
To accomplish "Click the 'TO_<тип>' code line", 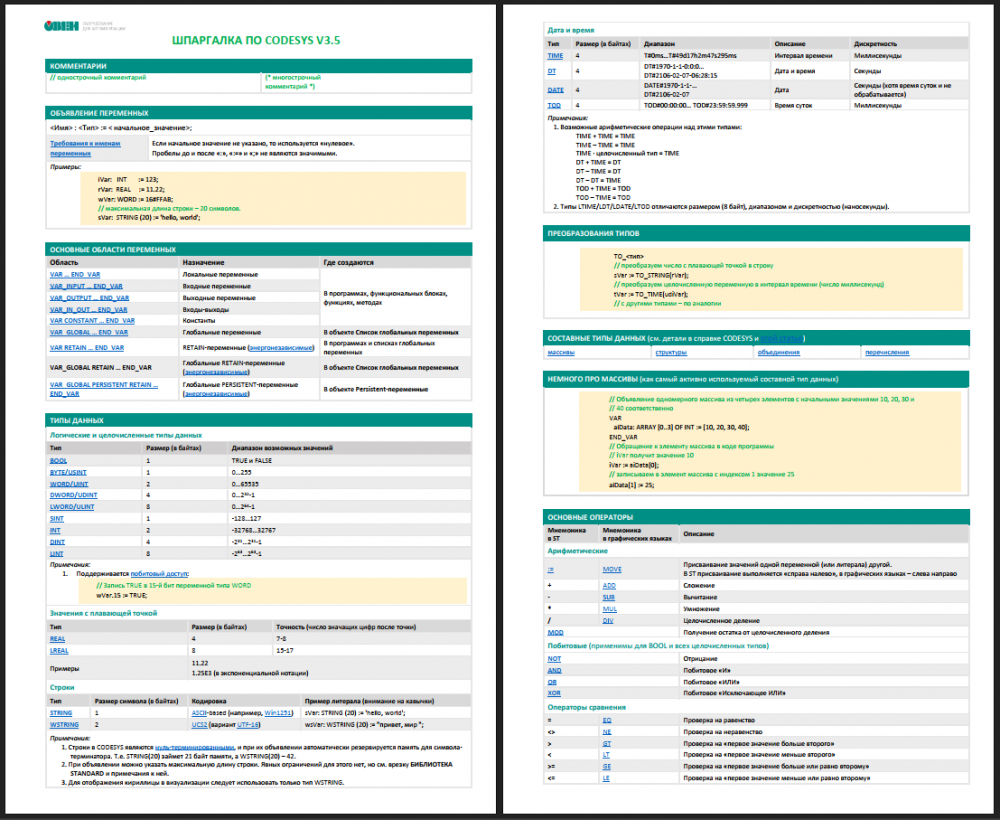I will pos(629,256).
